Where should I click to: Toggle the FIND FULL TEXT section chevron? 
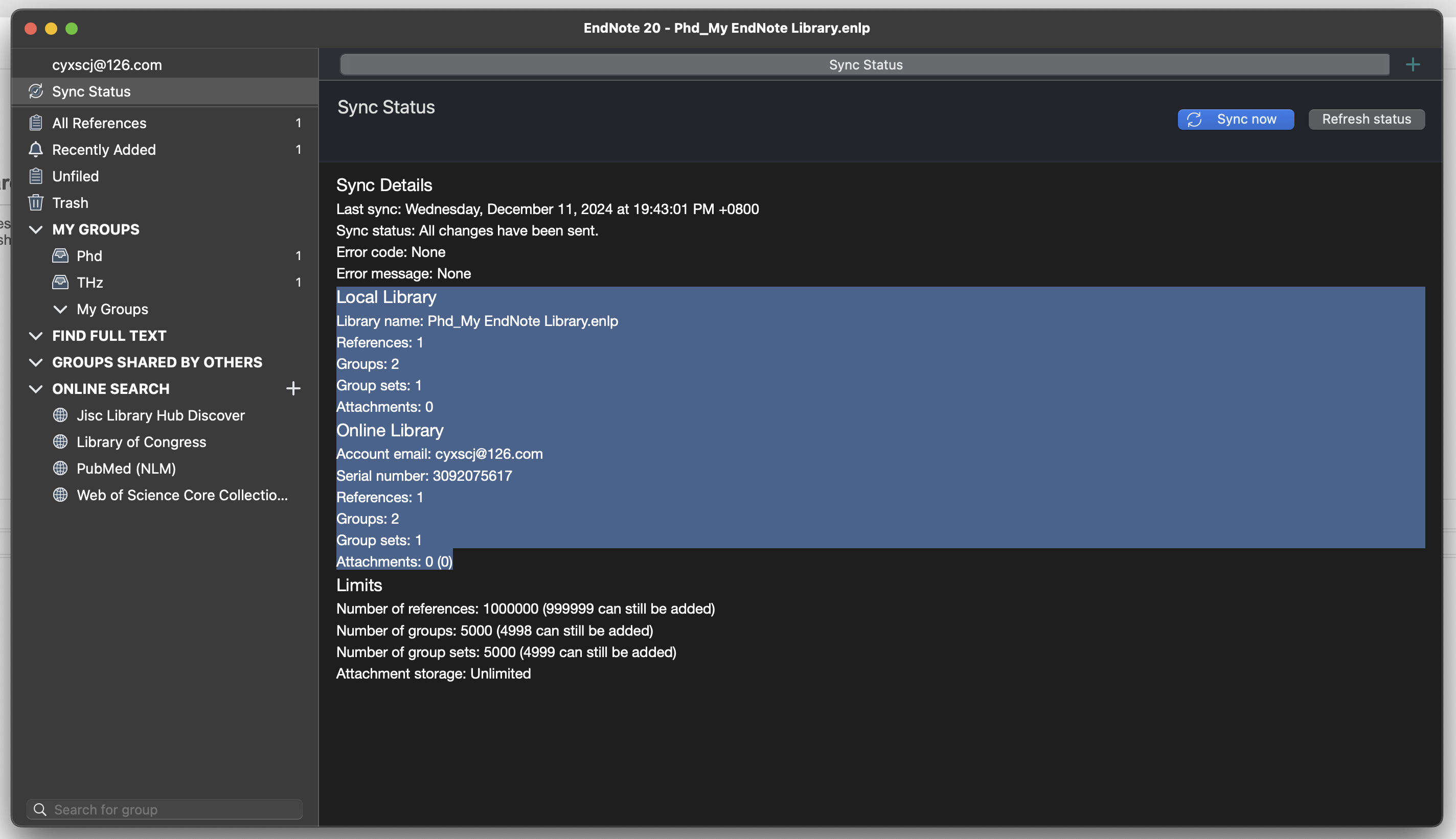click(36, 335)
